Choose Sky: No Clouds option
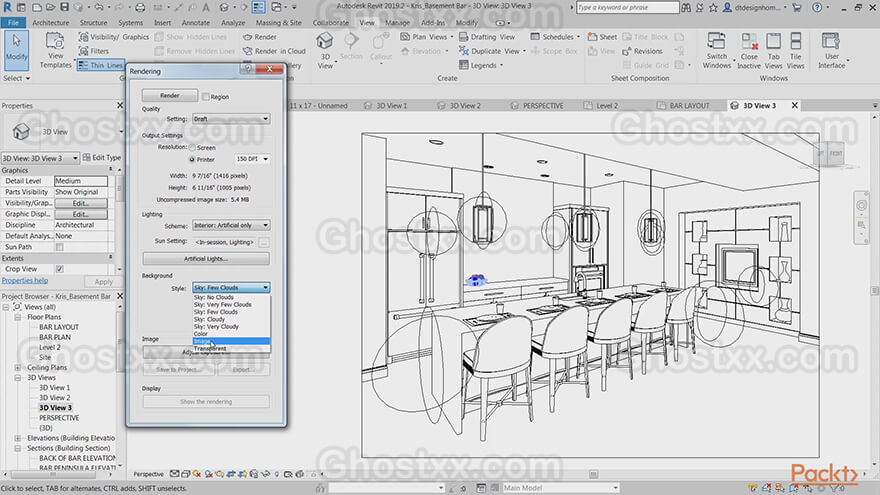 (231, 297)
